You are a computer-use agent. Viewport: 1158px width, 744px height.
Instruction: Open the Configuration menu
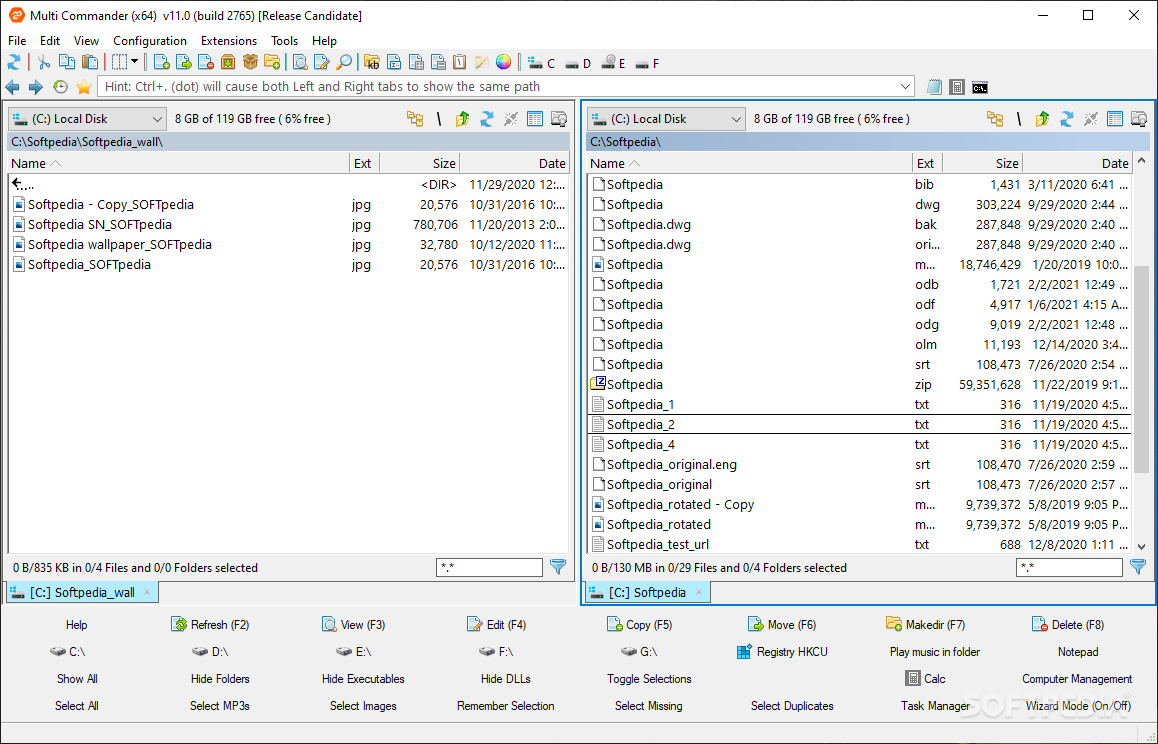(x=150, y=41)
